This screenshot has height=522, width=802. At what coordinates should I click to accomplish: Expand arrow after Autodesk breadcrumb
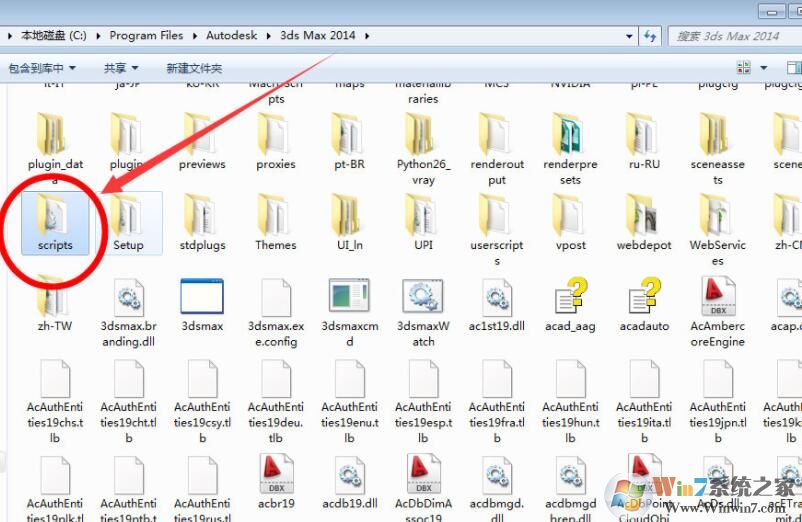pos(269,36)
